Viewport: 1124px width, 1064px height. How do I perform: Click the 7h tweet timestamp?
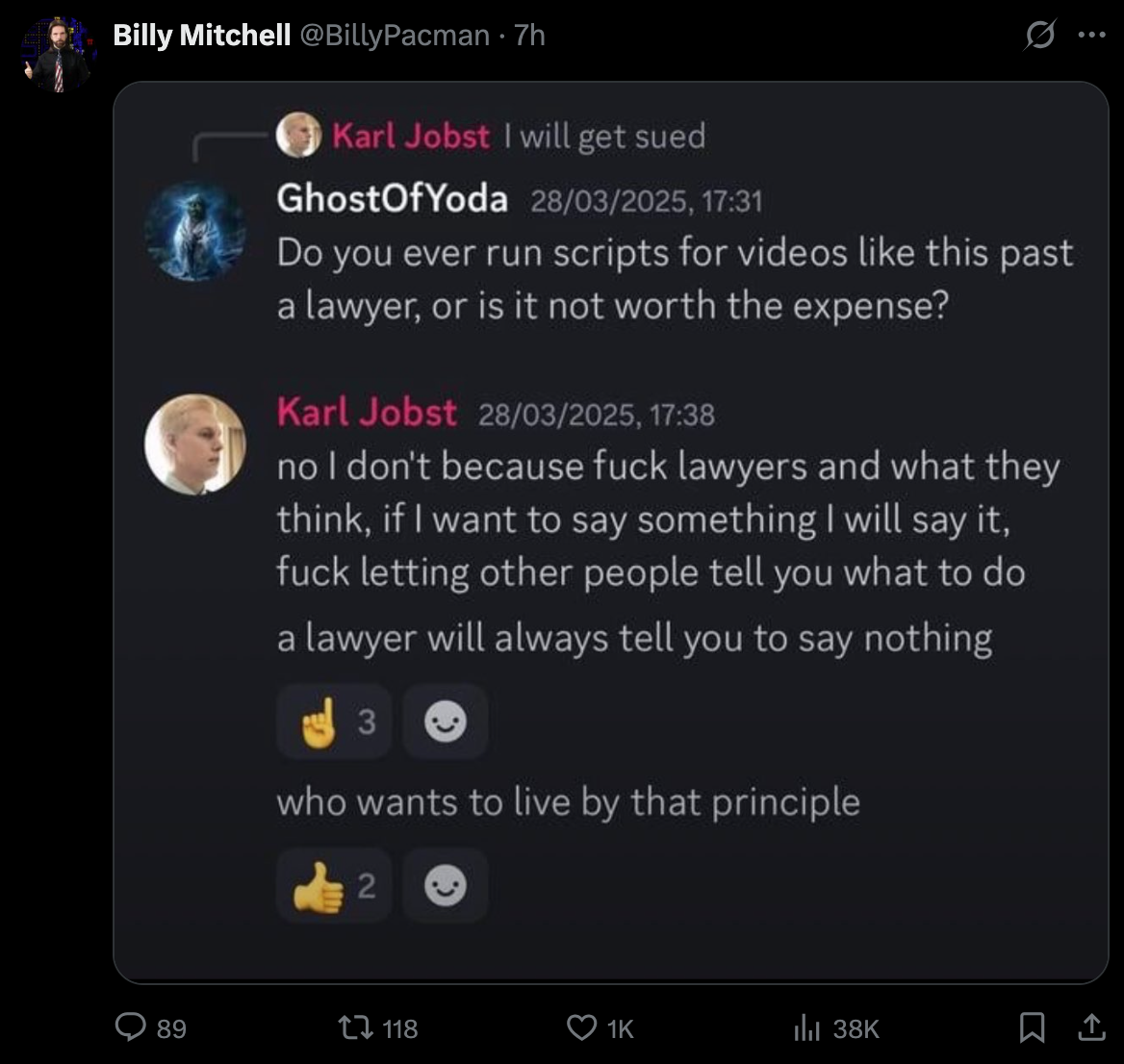coord(530,36)
